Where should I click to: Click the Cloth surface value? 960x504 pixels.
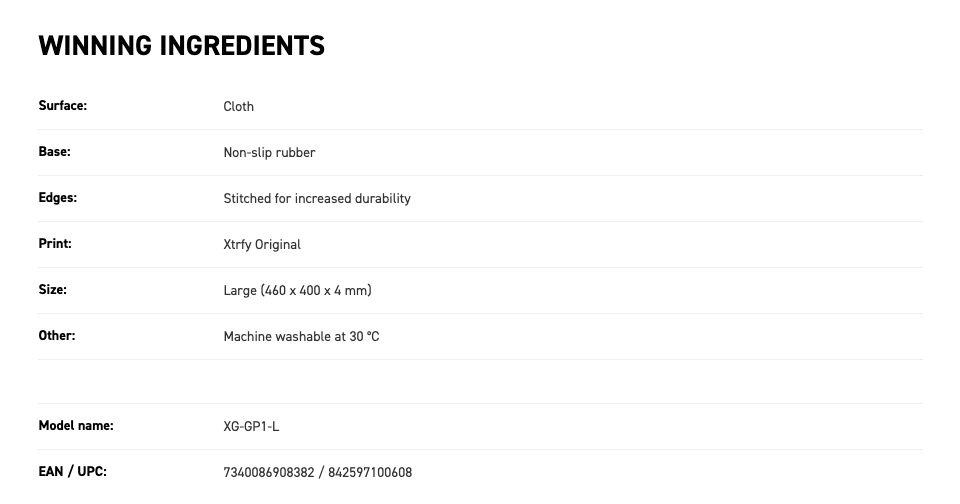point(238,107)
